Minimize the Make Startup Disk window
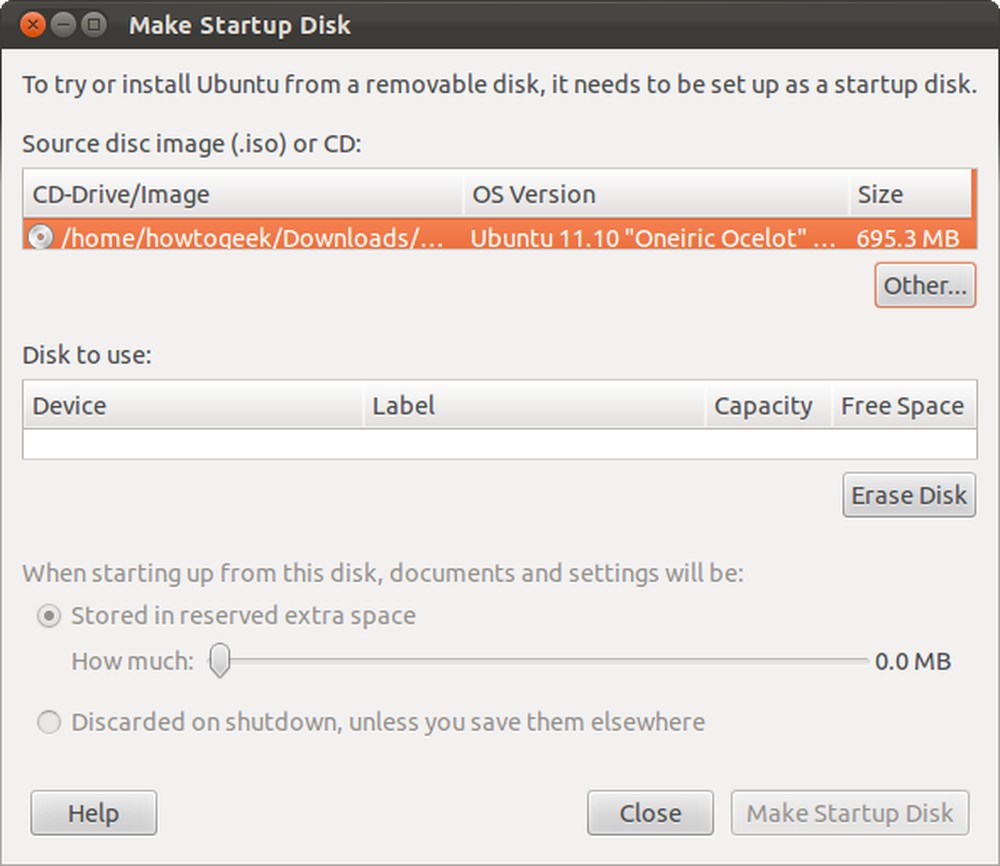 [63, 25]
